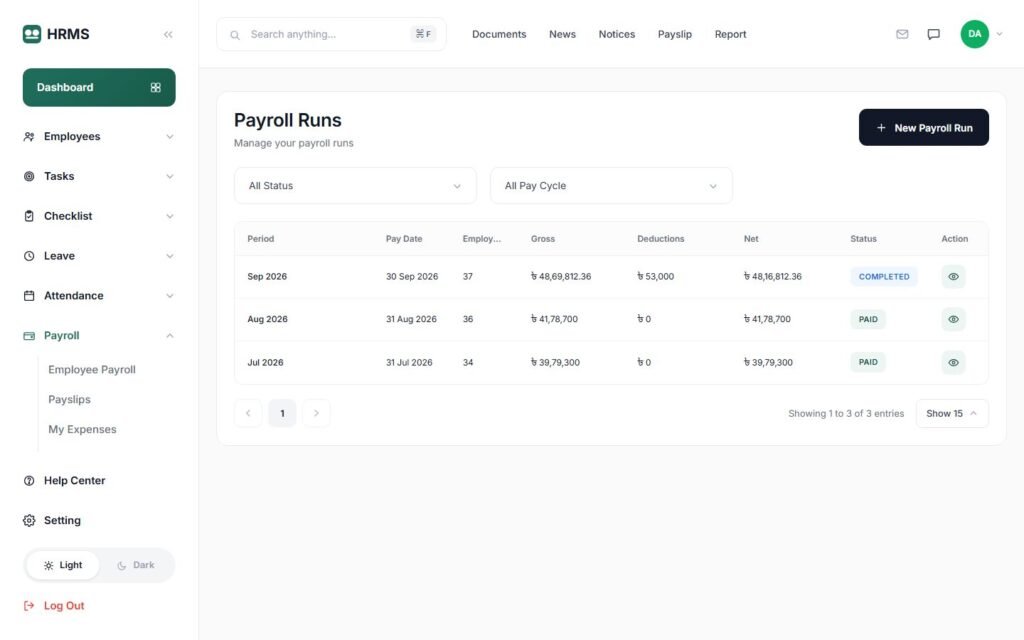Go to previous page arrow

click(x=248, y=413)
